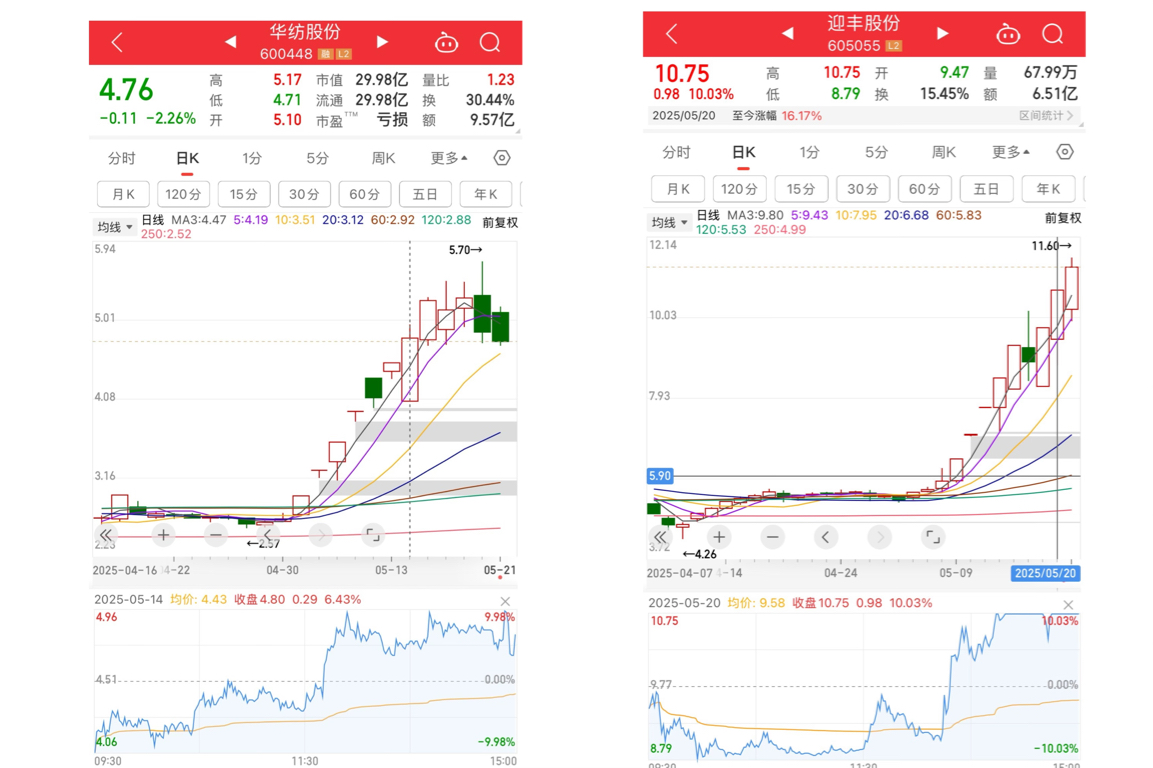The height and width of the screenshot is (768, 1153).
Task: Close the 2025-05-20 intraday panel
Action: click(1068, 605)
